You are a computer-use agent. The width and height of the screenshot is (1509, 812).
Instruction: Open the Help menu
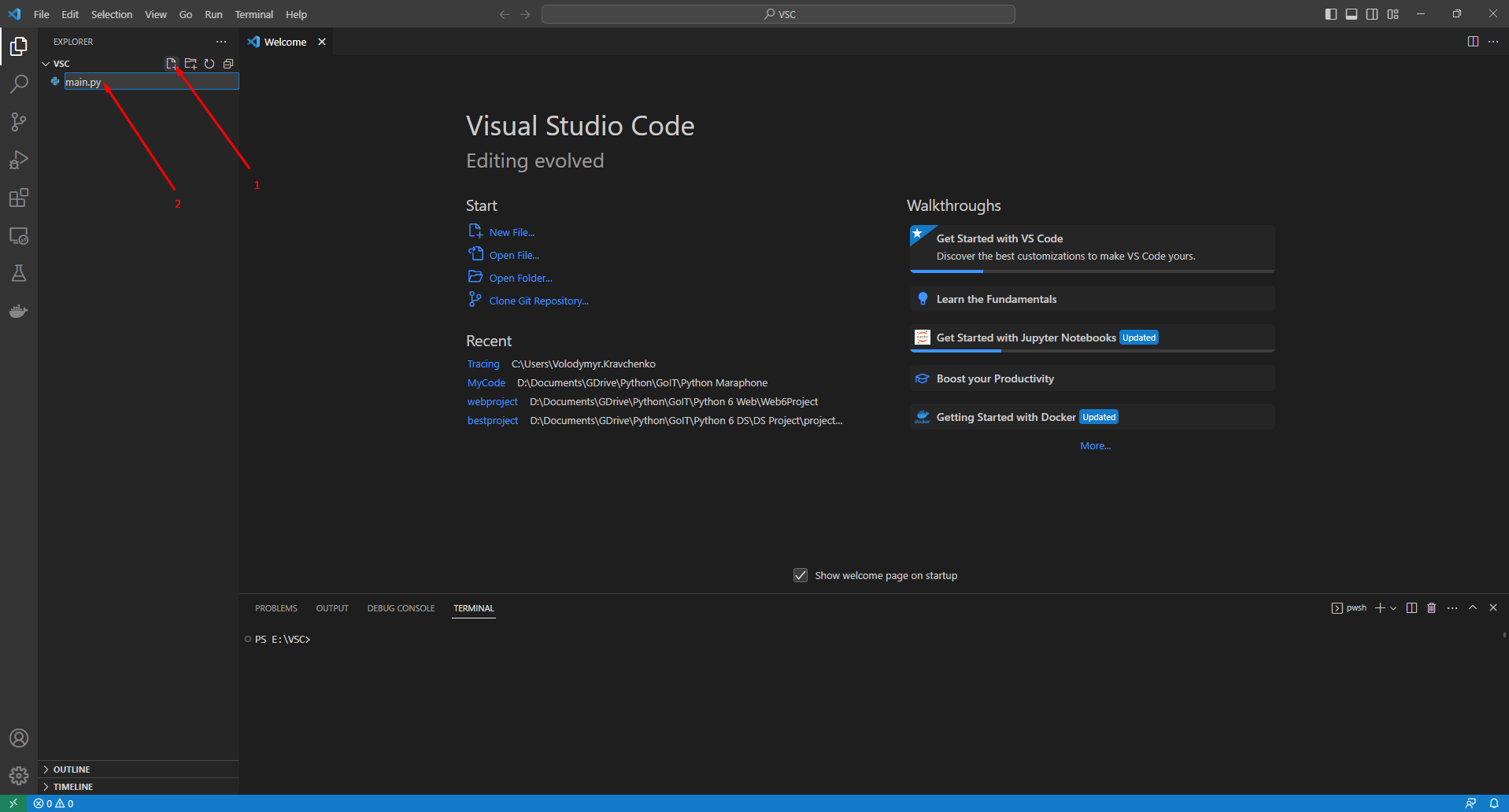[296, 14]
